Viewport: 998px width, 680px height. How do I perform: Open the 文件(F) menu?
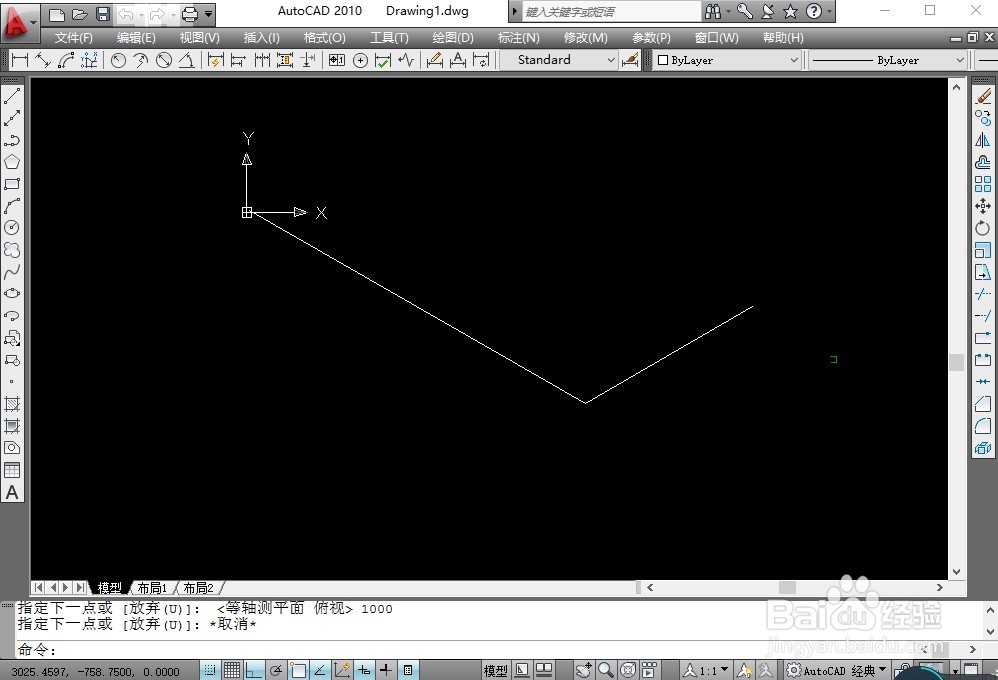[73, 38]
